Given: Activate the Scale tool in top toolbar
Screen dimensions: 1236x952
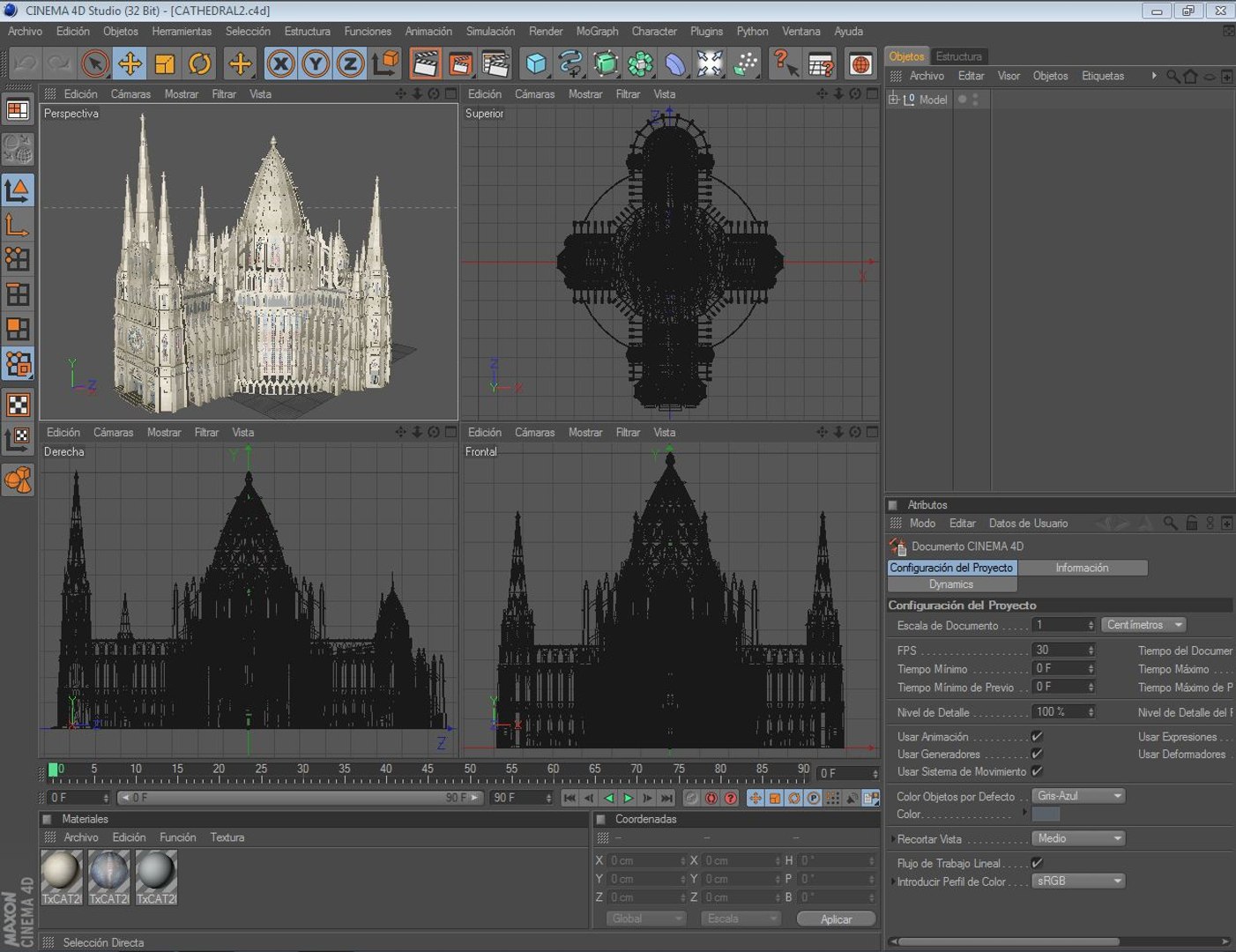Looking at the screenshot, I should 165,63.
